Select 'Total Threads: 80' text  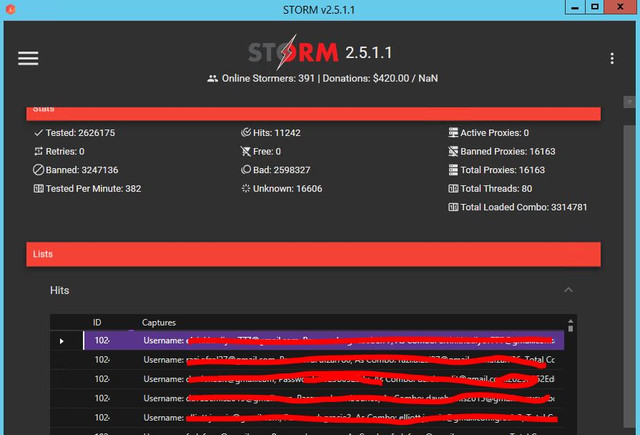[x=496, y=189]
